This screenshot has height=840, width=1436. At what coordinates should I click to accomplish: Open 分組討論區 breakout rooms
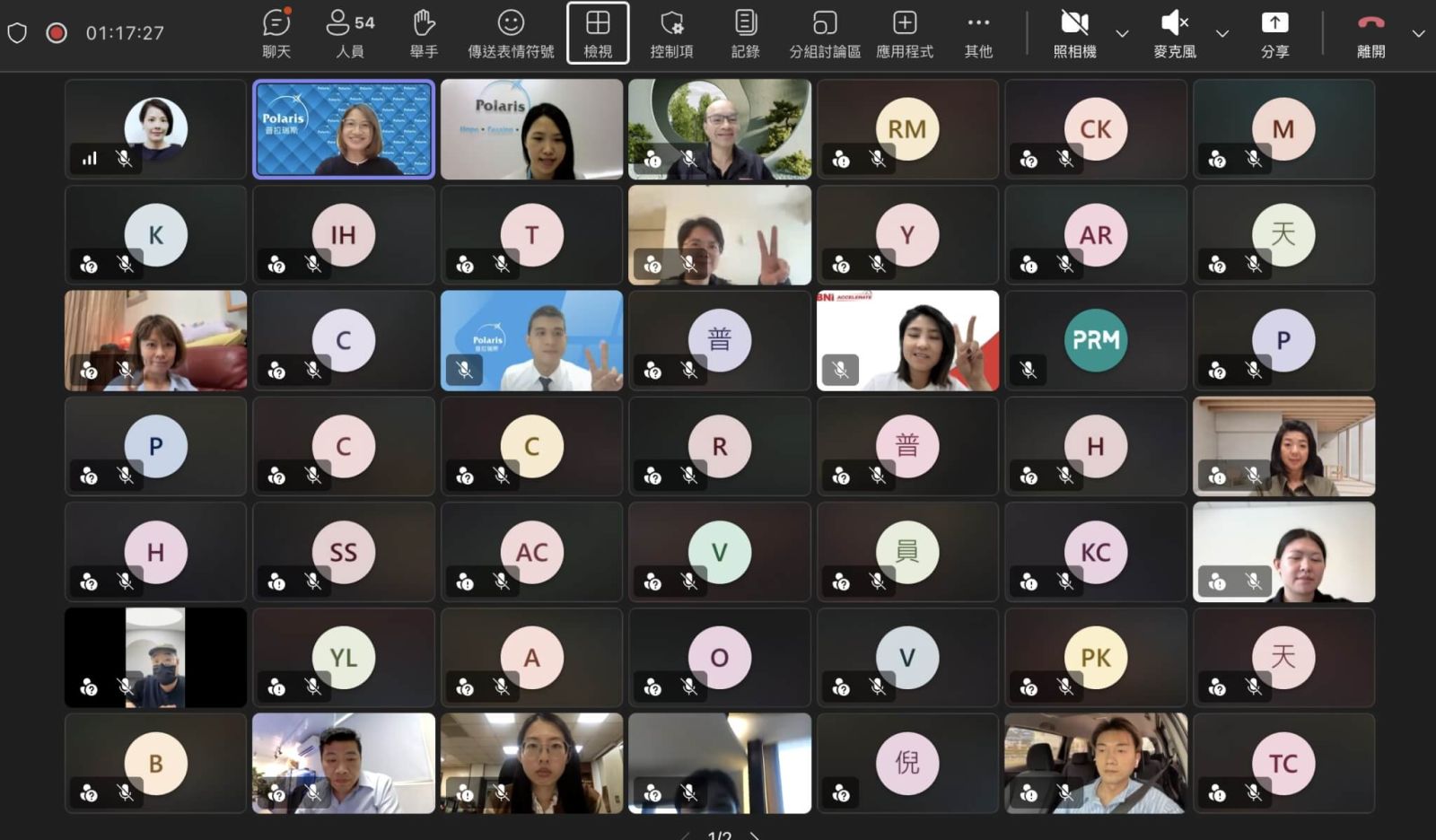click(825, 33)
